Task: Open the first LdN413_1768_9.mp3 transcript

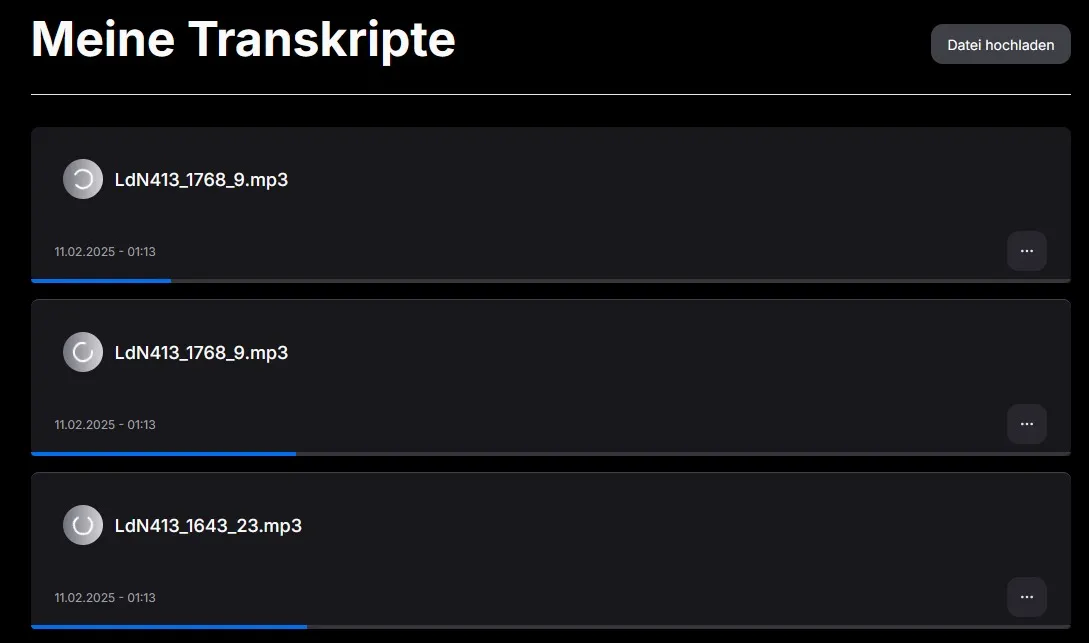Action: pos(202,179)
